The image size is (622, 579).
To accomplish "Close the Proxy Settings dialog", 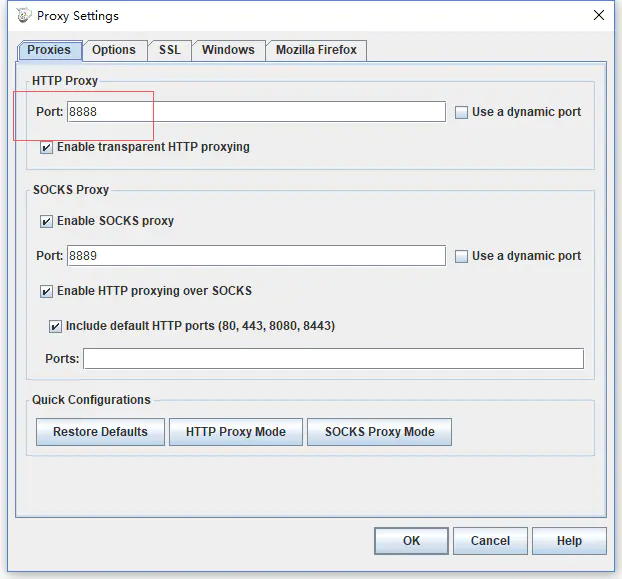I will (599, 15).
